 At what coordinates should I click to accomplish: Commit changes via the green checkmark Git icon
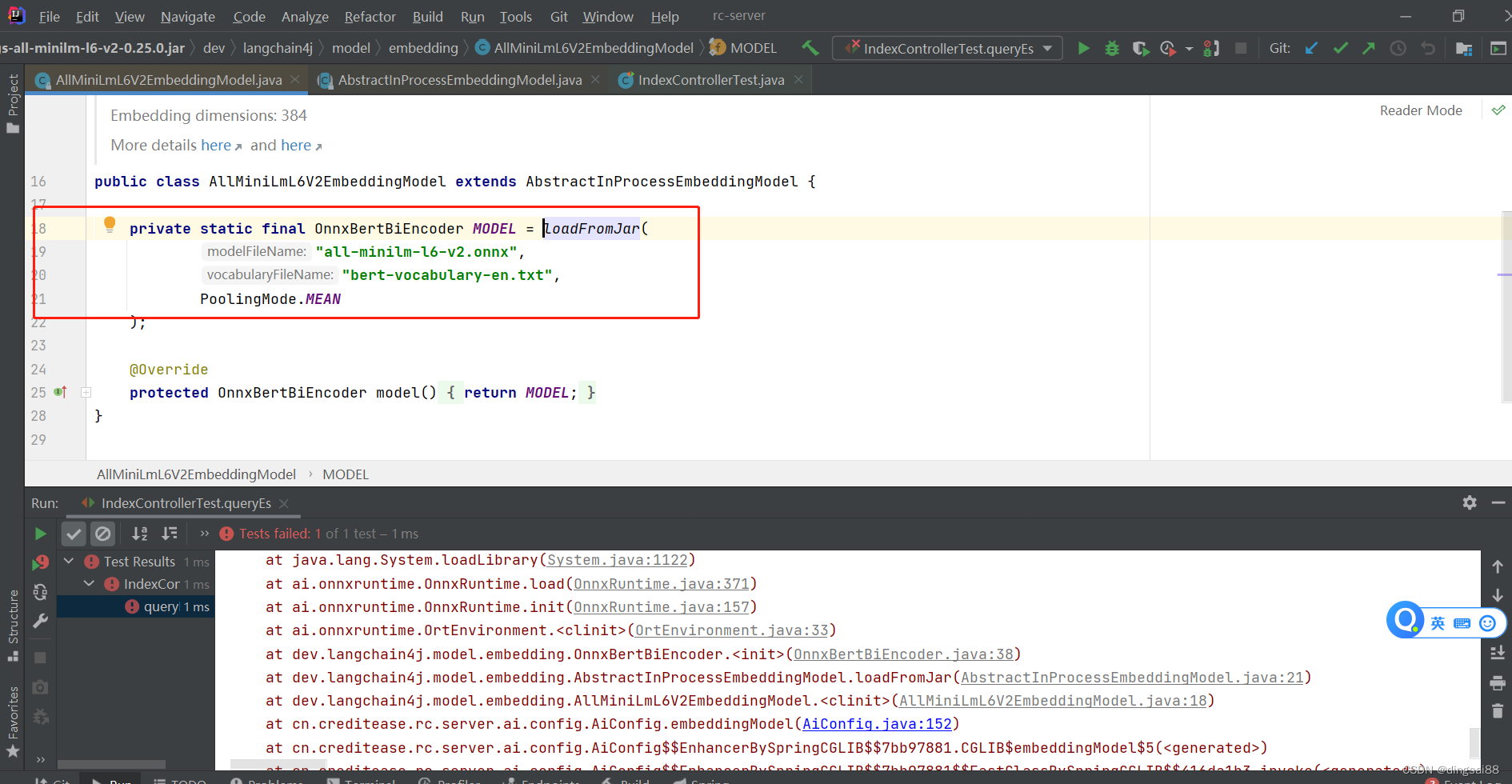1340,48
